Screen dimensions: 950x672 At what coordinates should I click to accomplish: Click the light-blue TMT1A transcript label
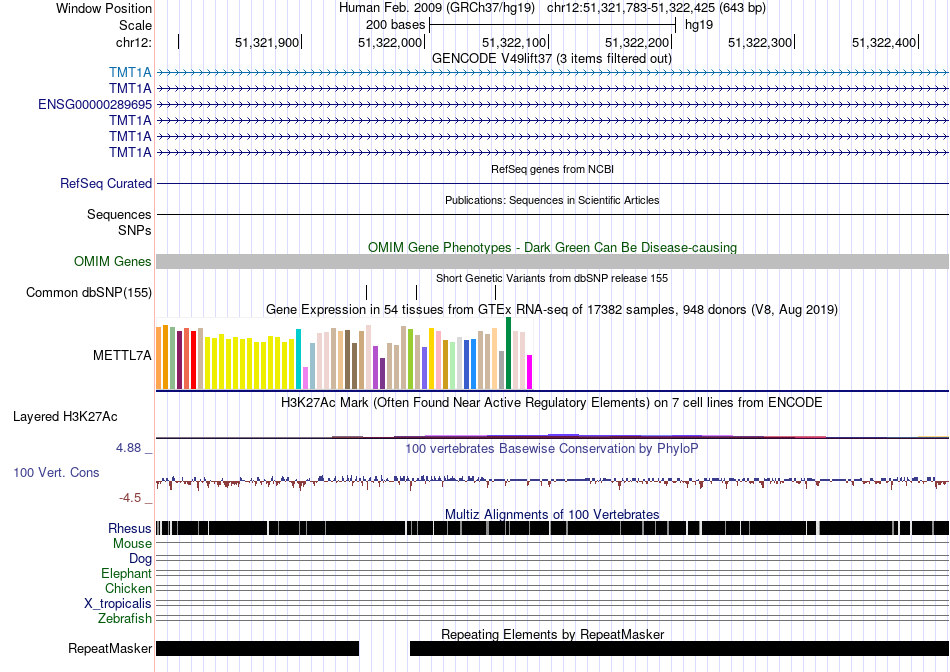click(x=130, y=73)
